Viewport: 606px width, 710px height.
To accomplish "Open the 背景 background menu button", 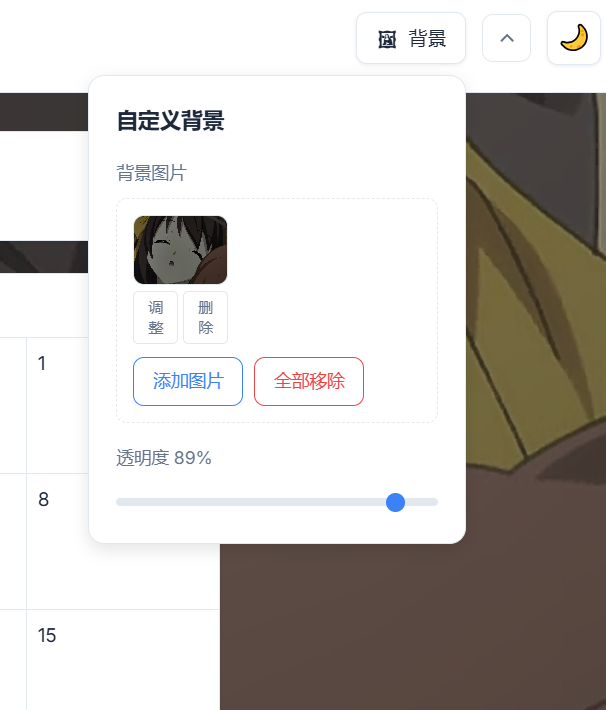I will (411, 38).
